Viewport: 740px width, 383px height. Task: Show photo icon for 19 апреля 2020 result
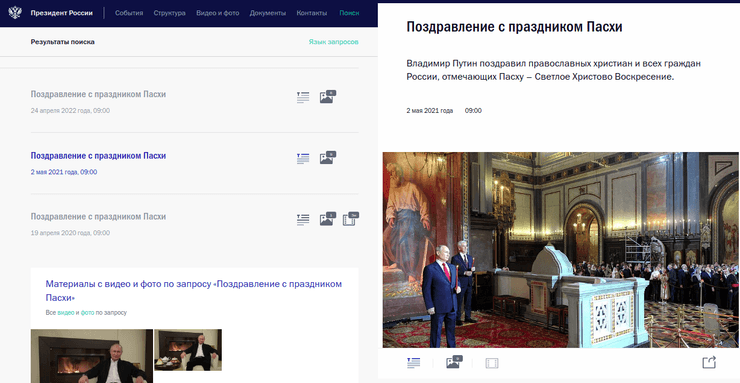coord(328,218)
